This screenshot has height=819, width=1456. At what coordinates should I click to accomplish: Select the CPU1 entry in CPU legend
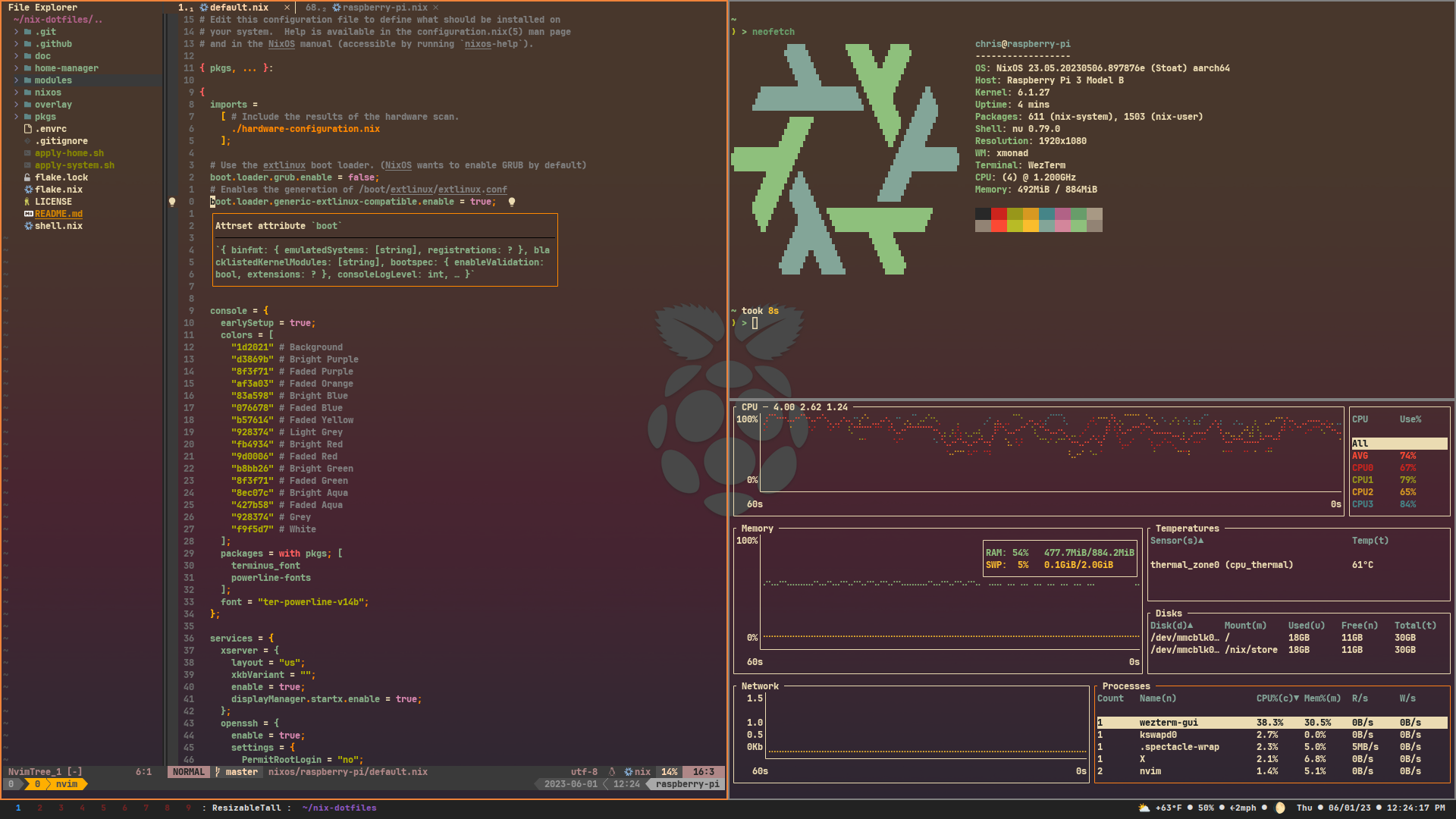[x=1362, y=480]
